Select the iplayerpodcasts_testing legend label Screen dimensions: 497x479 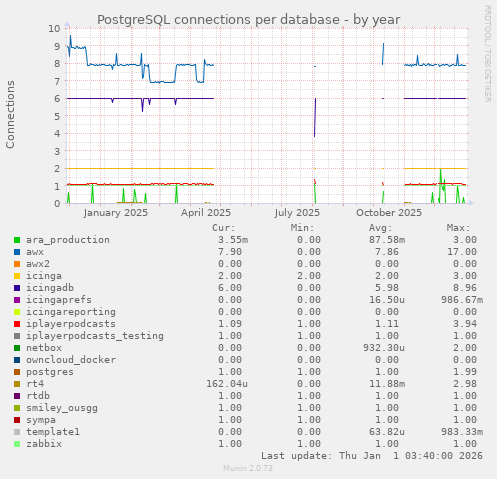[x=95, y=336]
